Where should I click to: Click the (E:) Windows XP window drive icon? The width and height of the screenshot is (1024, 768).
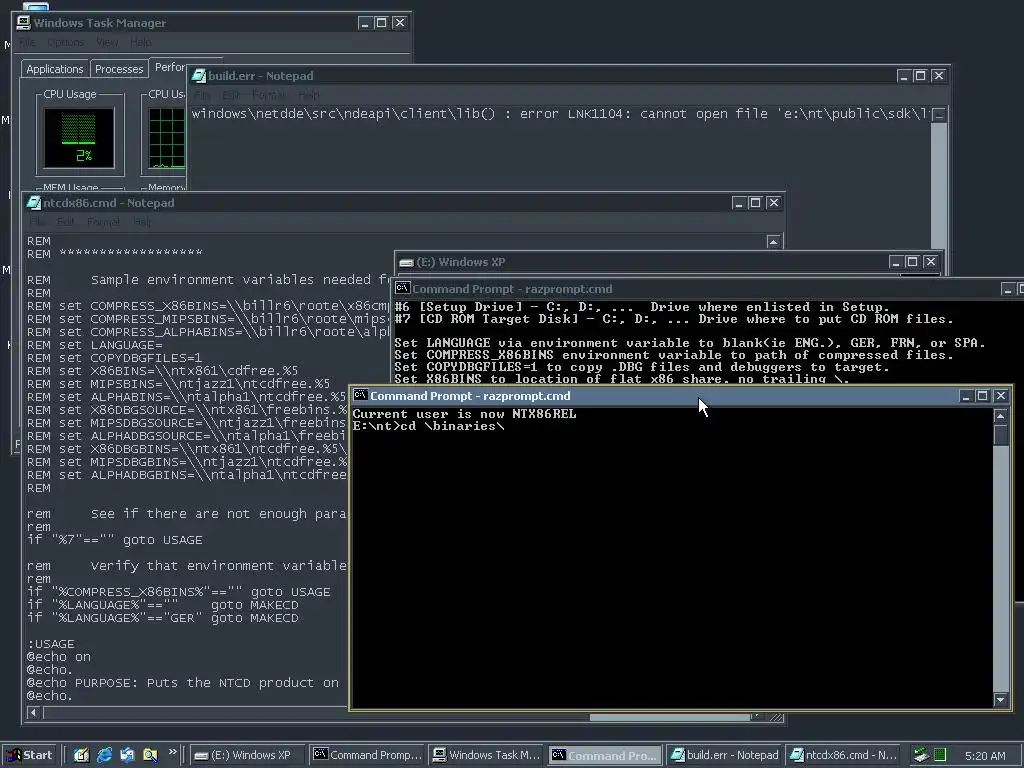point(406,262)
